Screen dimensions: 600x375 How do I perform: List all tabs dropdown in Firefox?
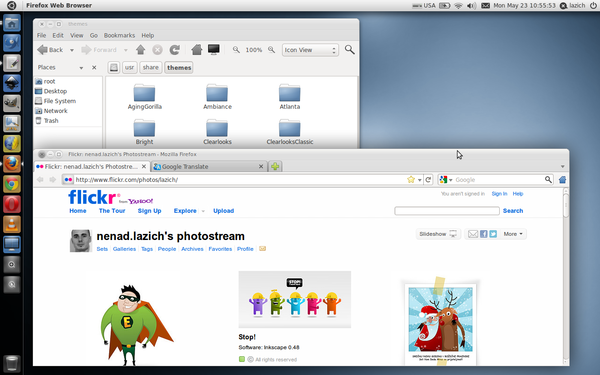point(562,166)
